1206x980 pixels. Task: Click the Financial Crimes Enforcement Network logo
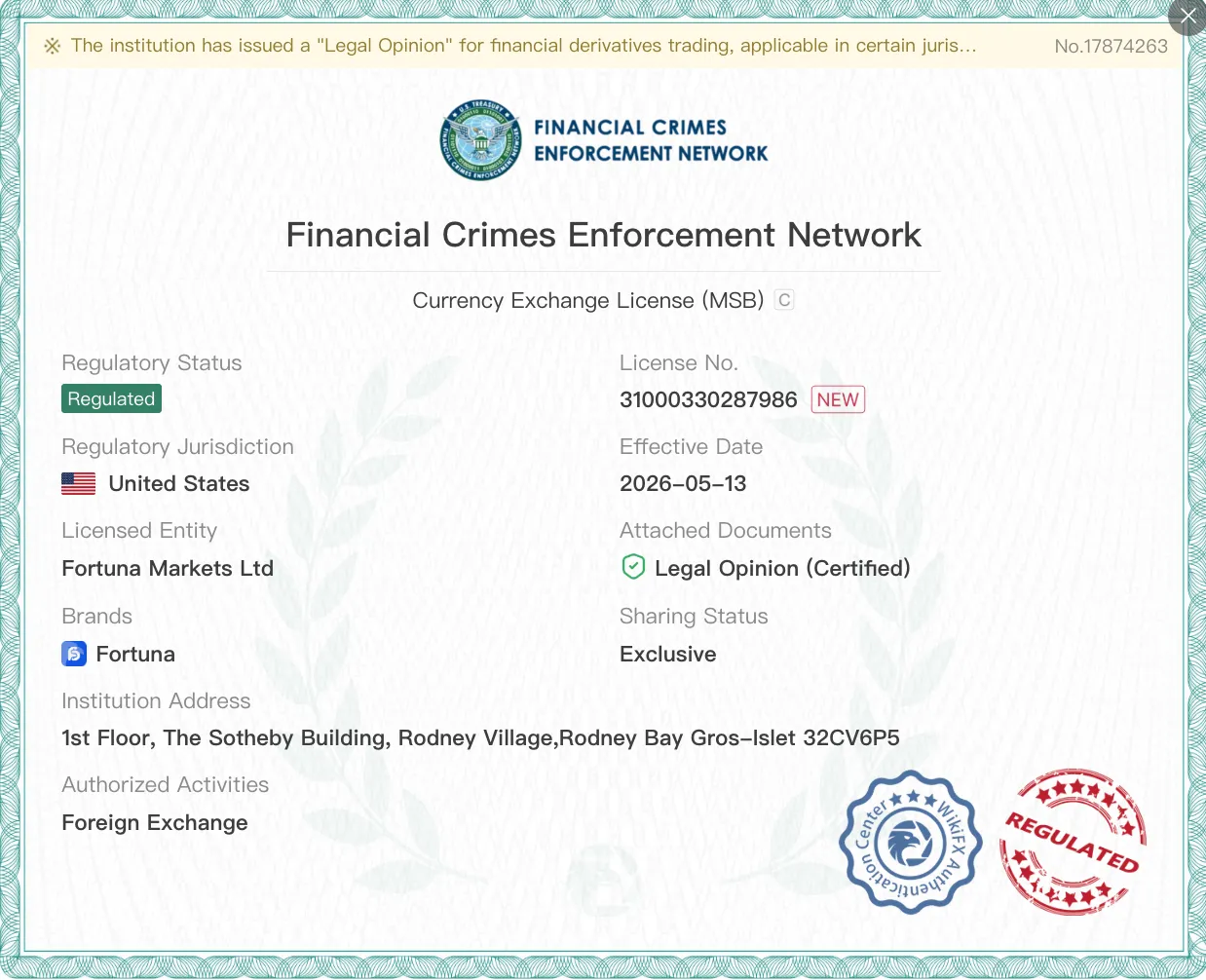click(x=604, y=140)
